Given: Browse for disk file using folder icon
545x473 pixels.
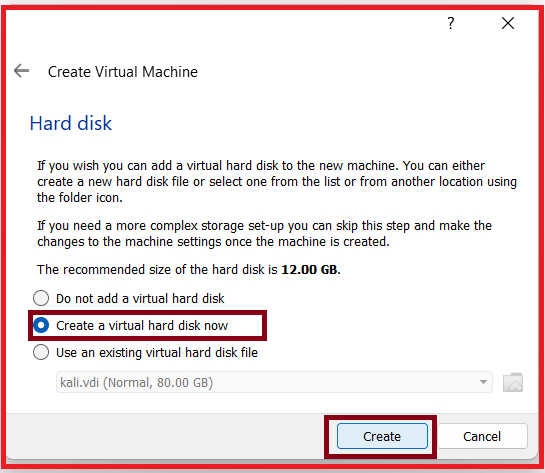Looking at the screenshot, I should (513, 382).
